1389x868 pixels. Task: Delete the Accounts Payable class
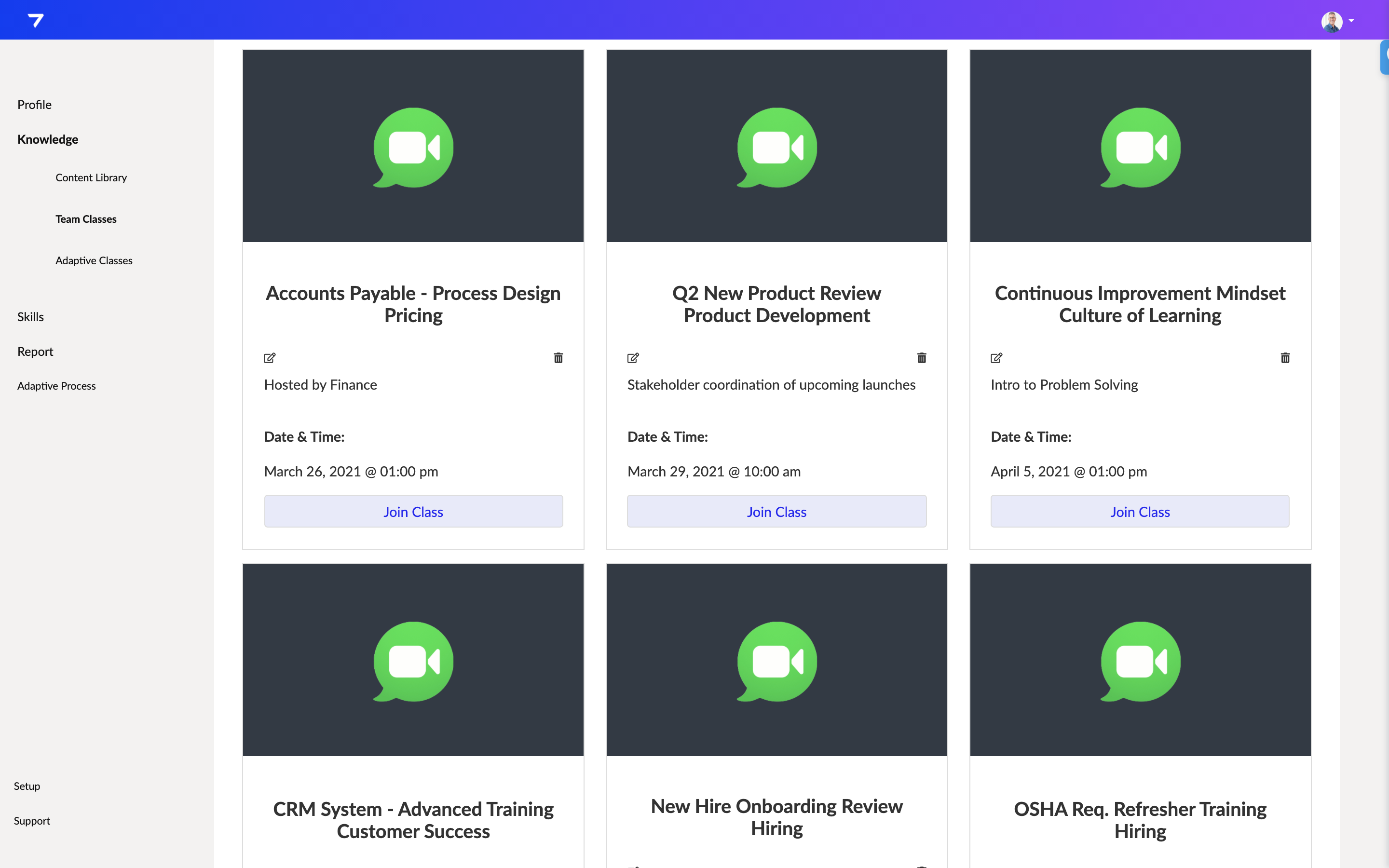point(558,358)
